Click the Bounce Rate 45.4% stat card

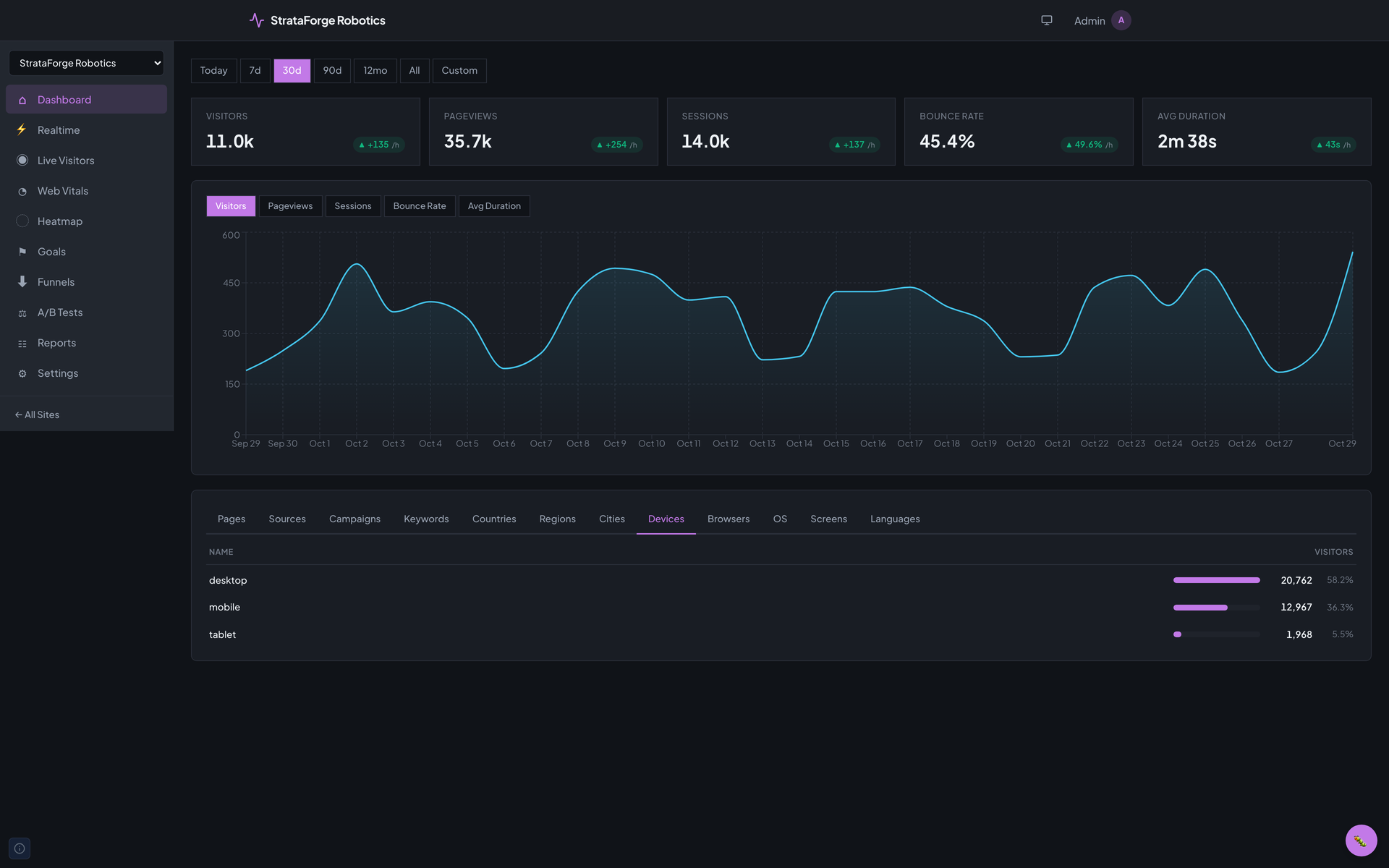click(x=1019, y=132)
